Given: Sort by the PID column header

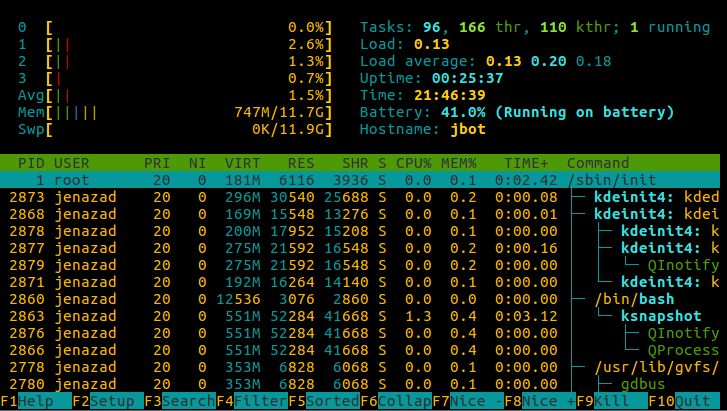Looking at the screenshot, I should pos(31,163).
